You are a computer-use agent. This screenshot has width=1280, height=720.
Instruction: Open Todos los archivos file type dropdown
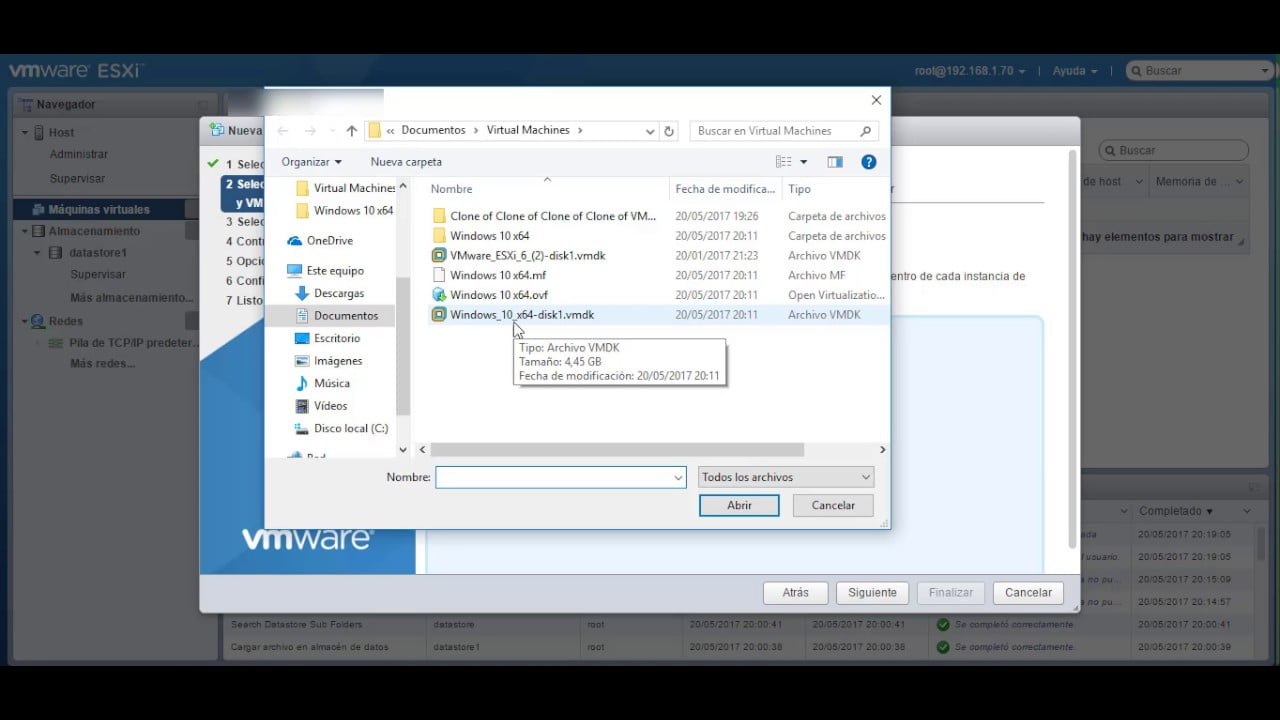(x=786, y=478)
